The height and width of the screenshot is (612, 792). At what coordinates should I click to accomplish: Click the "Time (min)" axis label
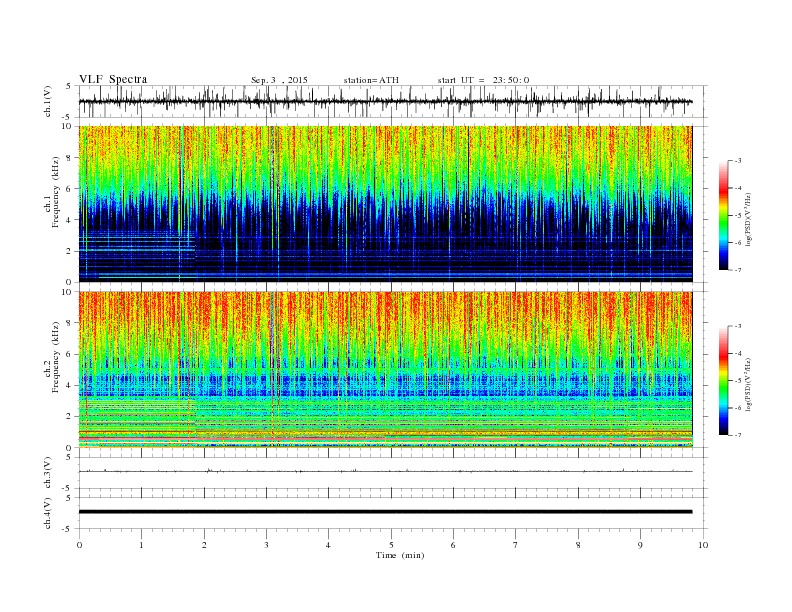pos(400,555)
